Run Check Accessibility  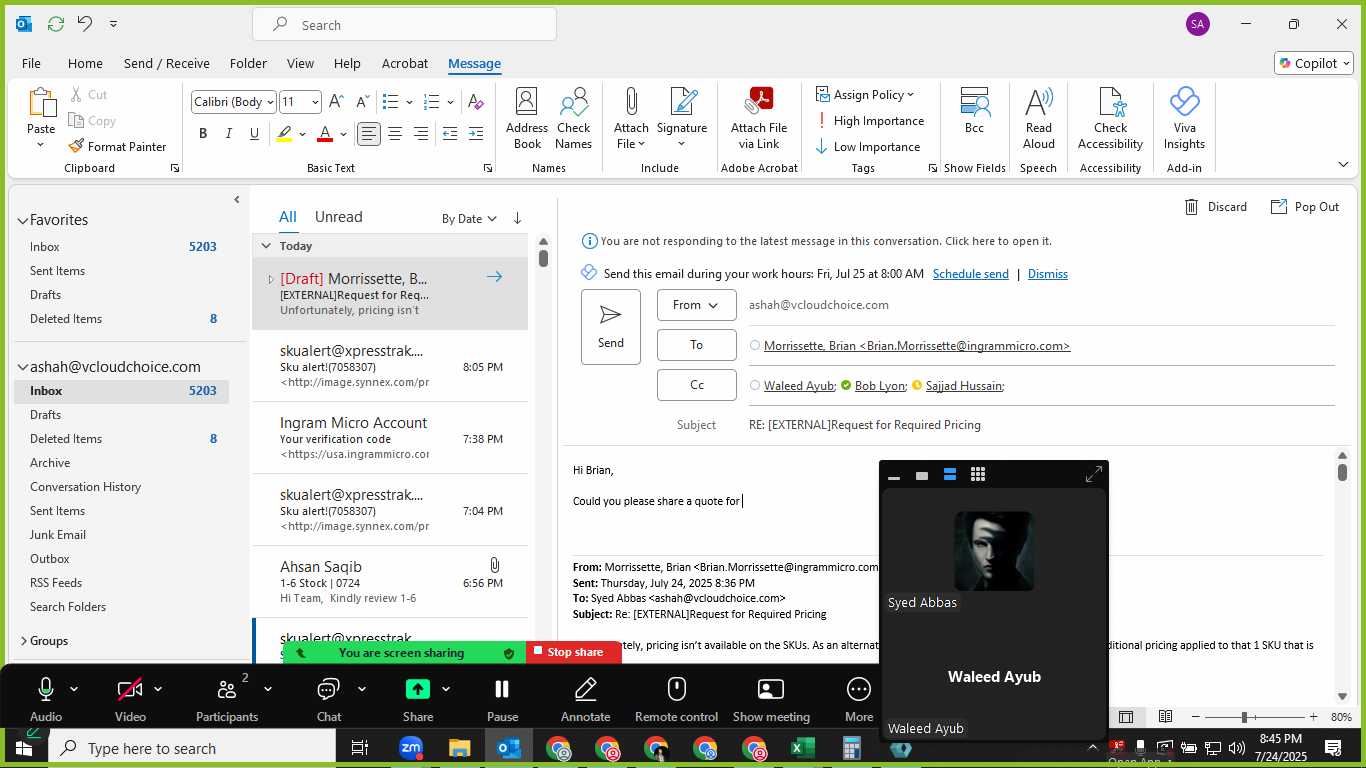click(1110, 119)
